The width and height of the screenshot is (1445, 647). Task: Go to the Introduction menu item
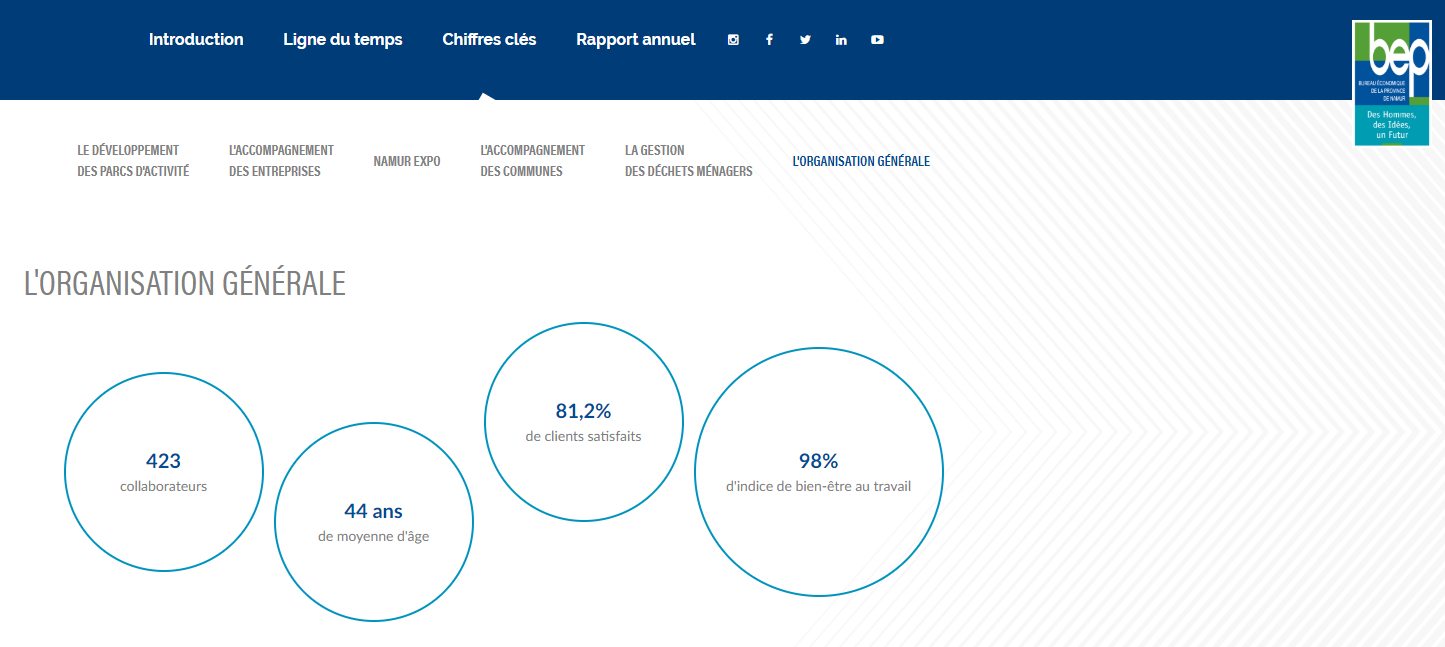196,40
